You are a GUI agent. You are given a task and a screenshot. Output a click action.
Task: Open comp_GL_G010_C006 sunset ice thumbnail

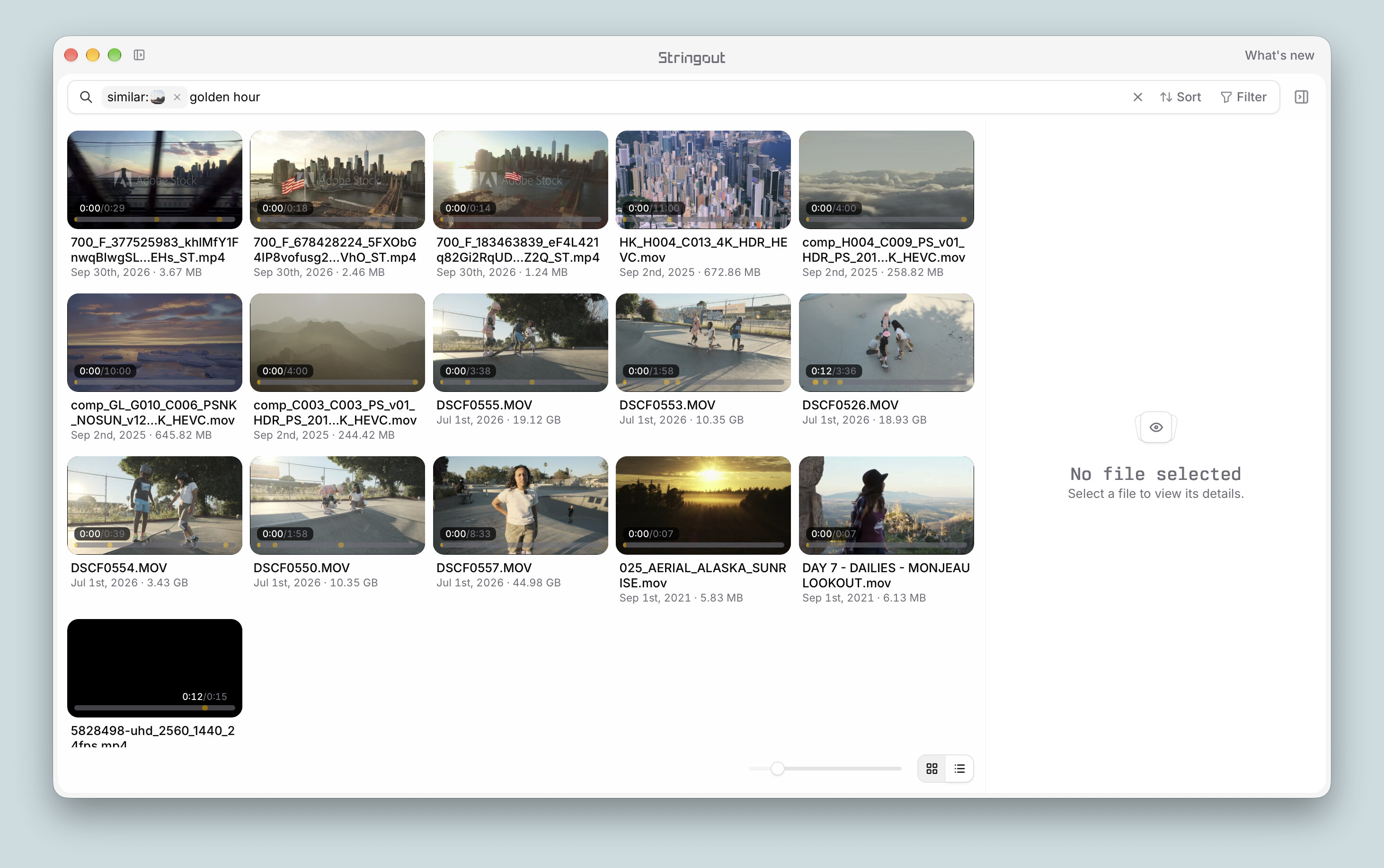(154, 342)
